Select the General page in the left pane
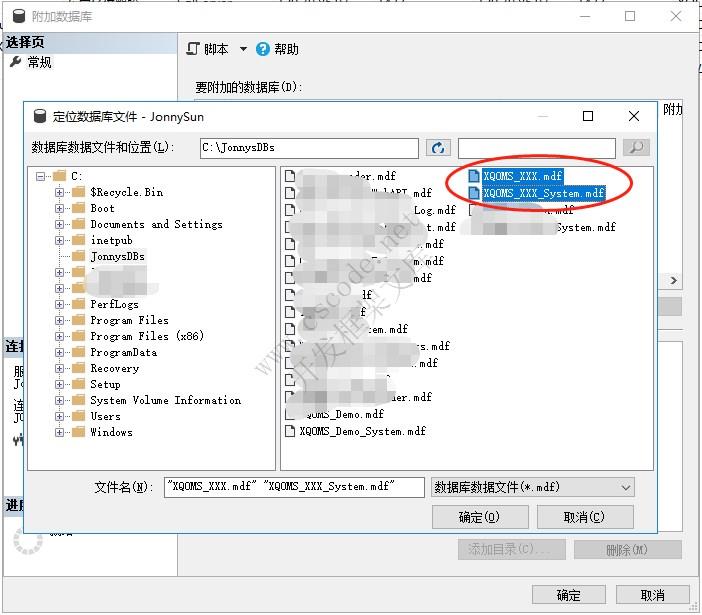This screenshot has width=702, height=615. point(39,62)
